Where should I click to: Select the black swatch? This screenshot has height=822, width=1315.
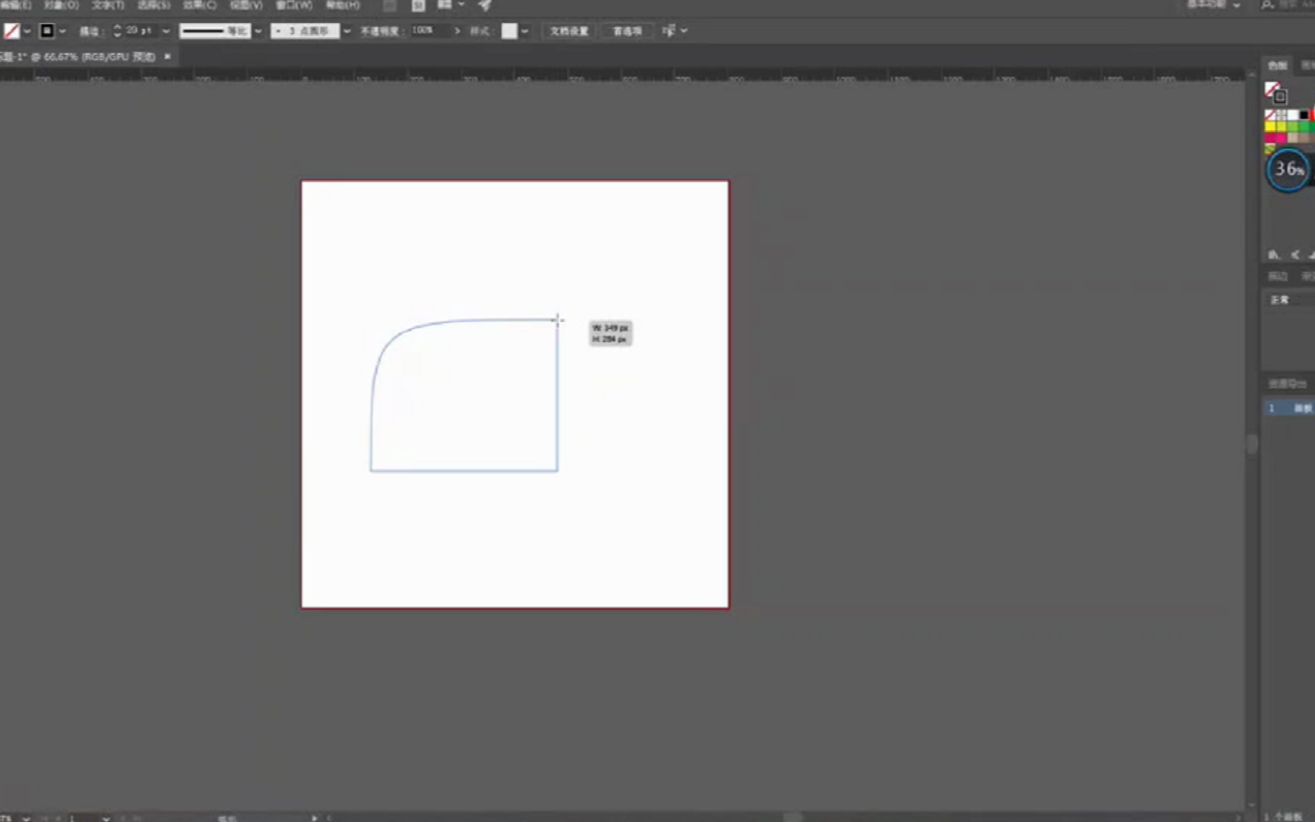point(1303,116)
